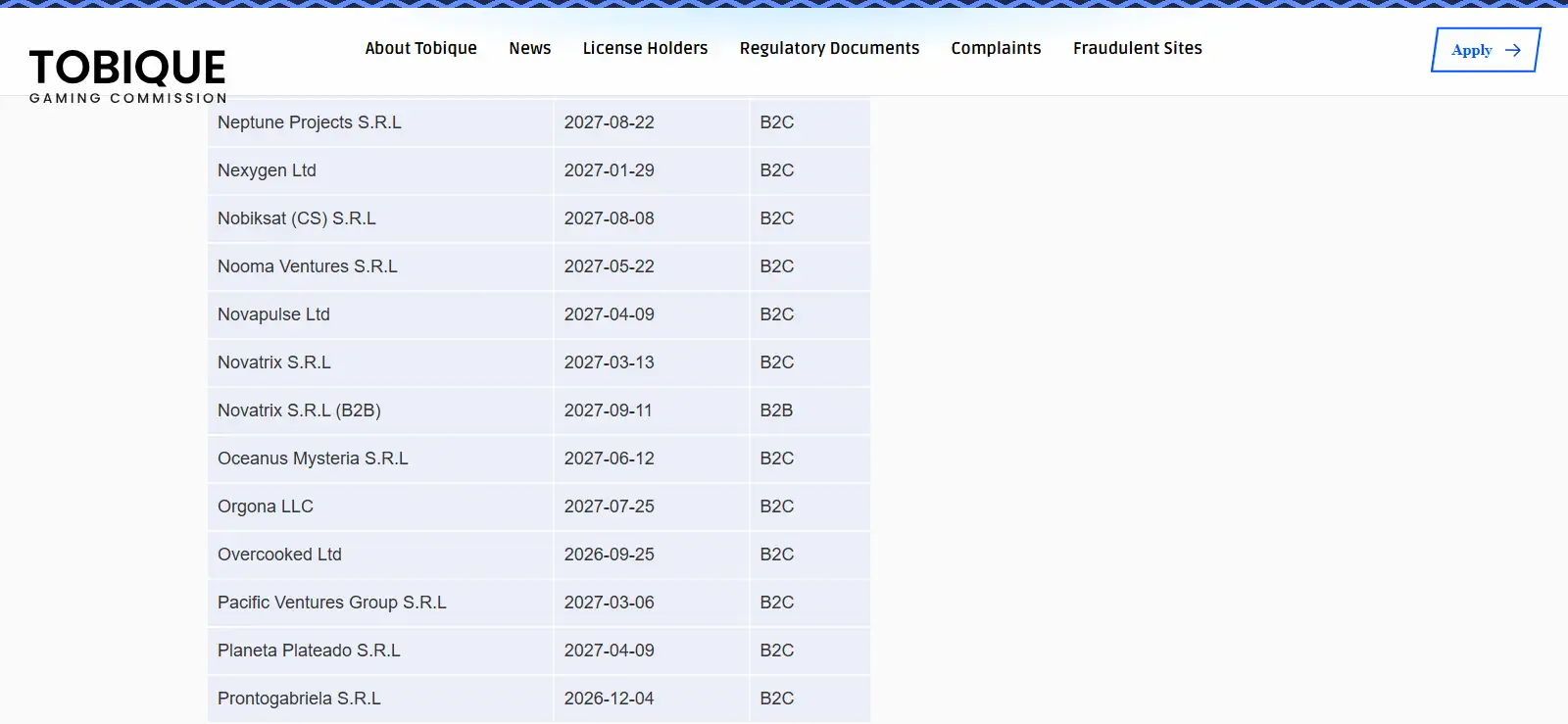Image resolution: width=1568 pixels, height=724 pixels.
Task: Open the Complaints page
Action: [x=996, y=48]
